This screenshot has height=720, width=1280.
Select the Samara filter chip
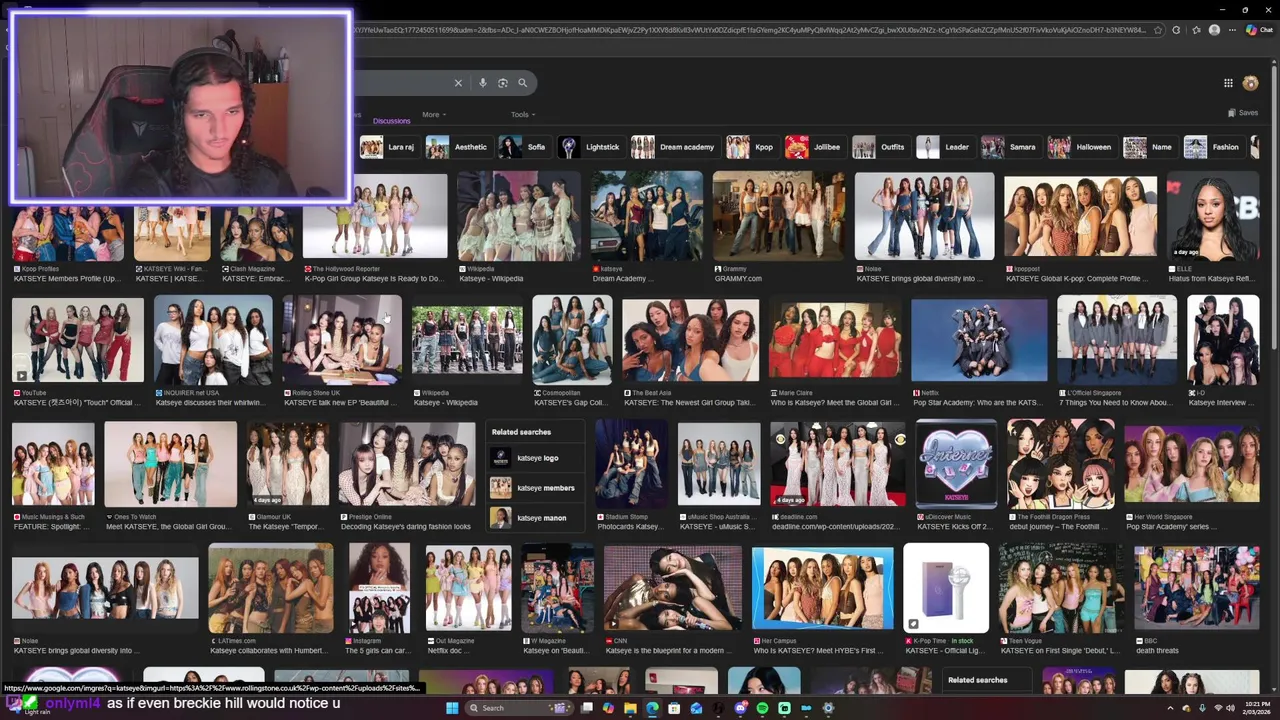[1010, 147]
